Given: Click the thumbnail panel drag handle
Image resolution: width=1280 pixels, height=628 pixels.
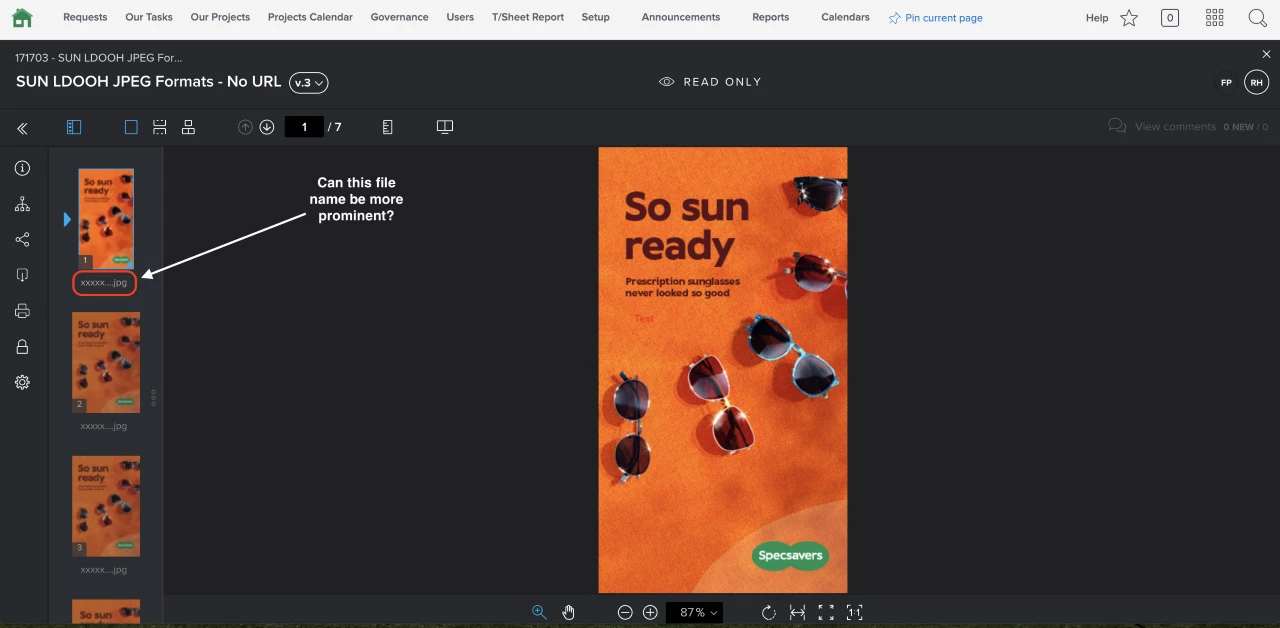Looking at the screenshot, I should coord(154,398).
